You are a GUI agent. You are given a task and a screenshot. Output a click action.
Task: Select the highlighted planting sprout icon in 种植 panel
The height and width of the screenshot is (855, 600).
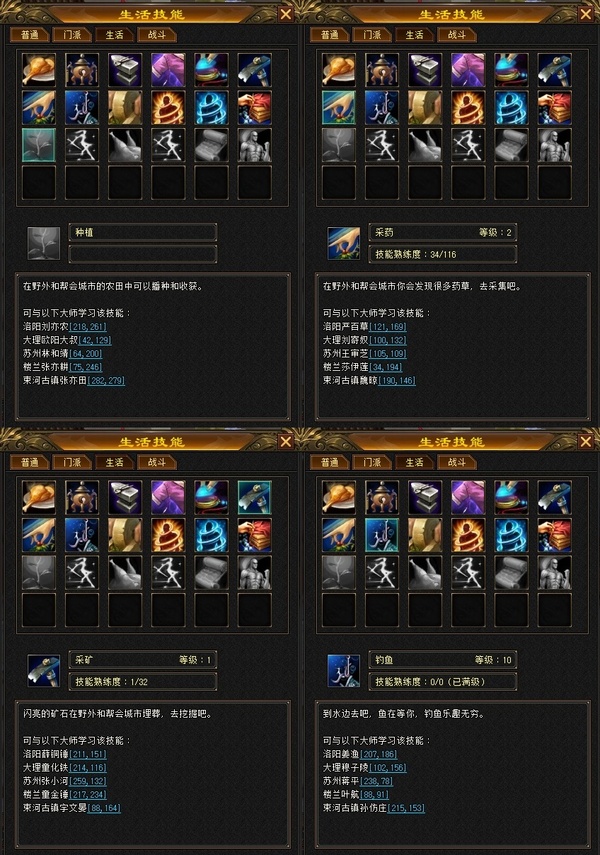(x=39, y=145)
